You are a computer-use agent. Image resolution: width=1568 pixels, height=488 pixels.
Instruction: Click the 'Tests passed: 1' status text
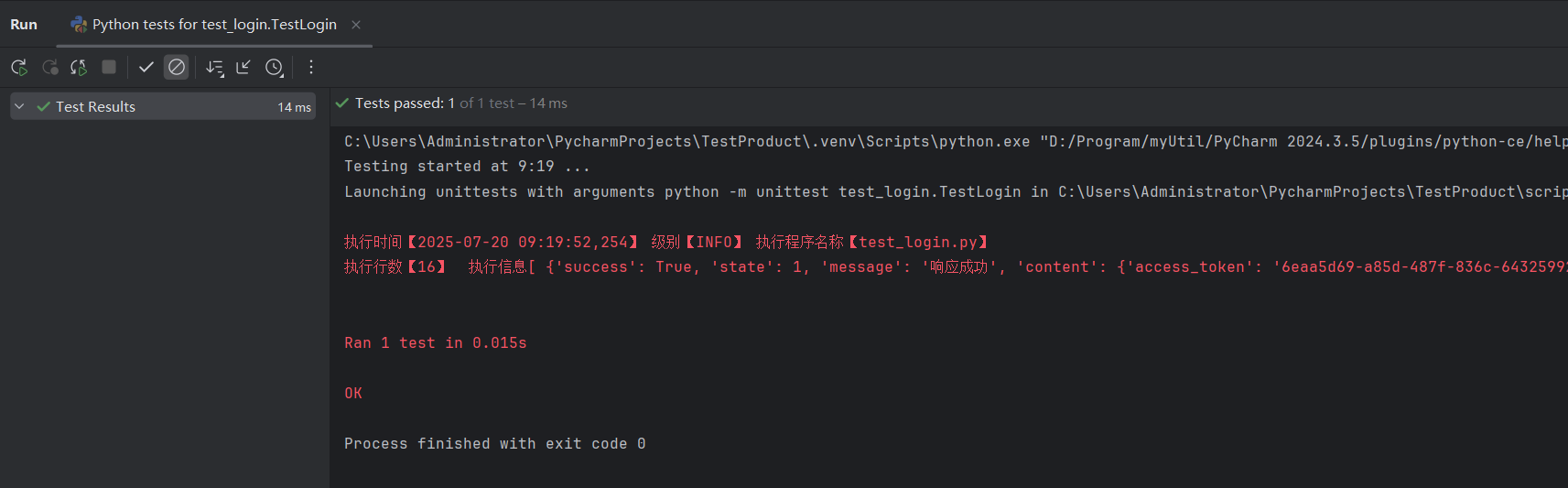coord(405,103)
